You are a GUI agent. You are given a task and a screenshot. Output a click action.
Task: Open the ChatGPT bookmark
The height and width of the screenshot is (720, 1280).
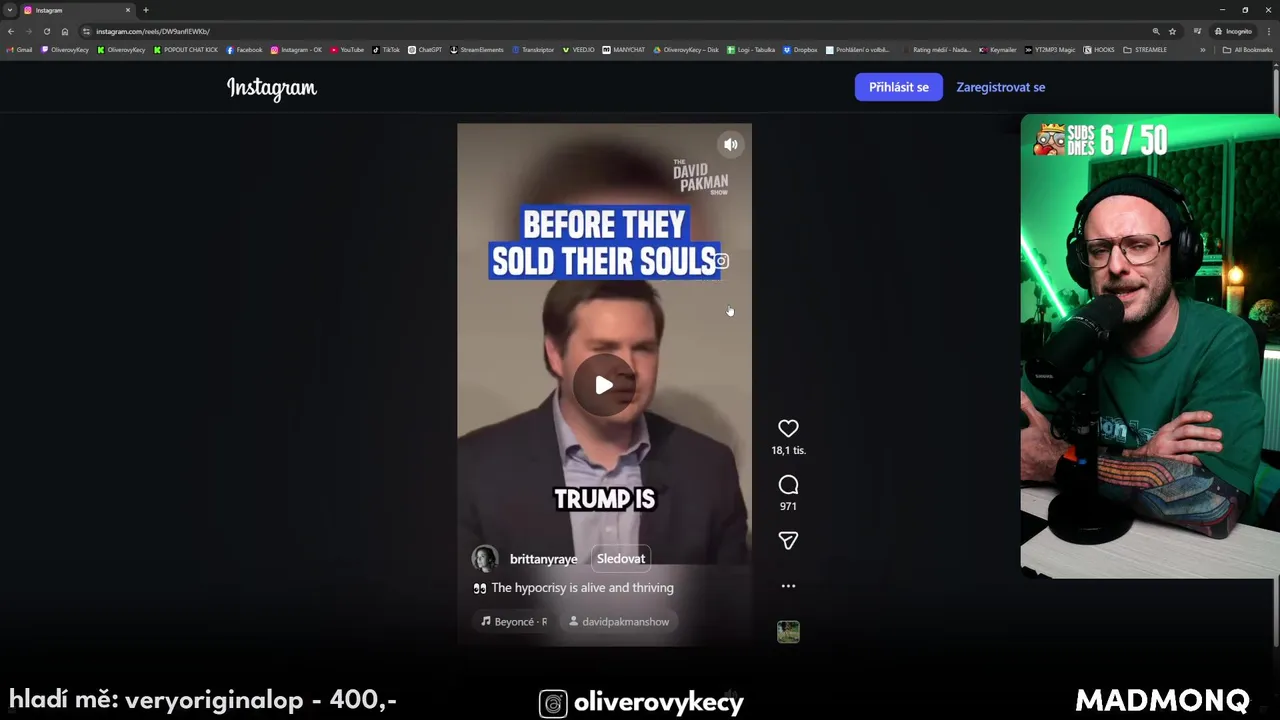pos(425,49)
